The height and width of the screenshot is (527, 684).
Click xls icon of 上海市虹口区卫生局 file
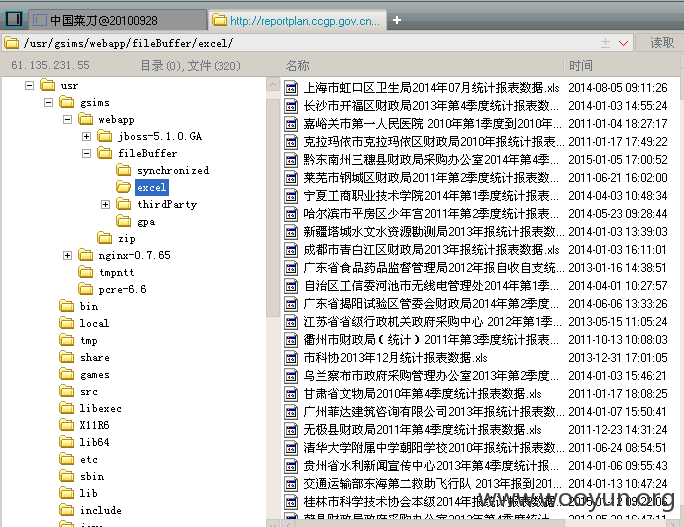pos(291,88)
